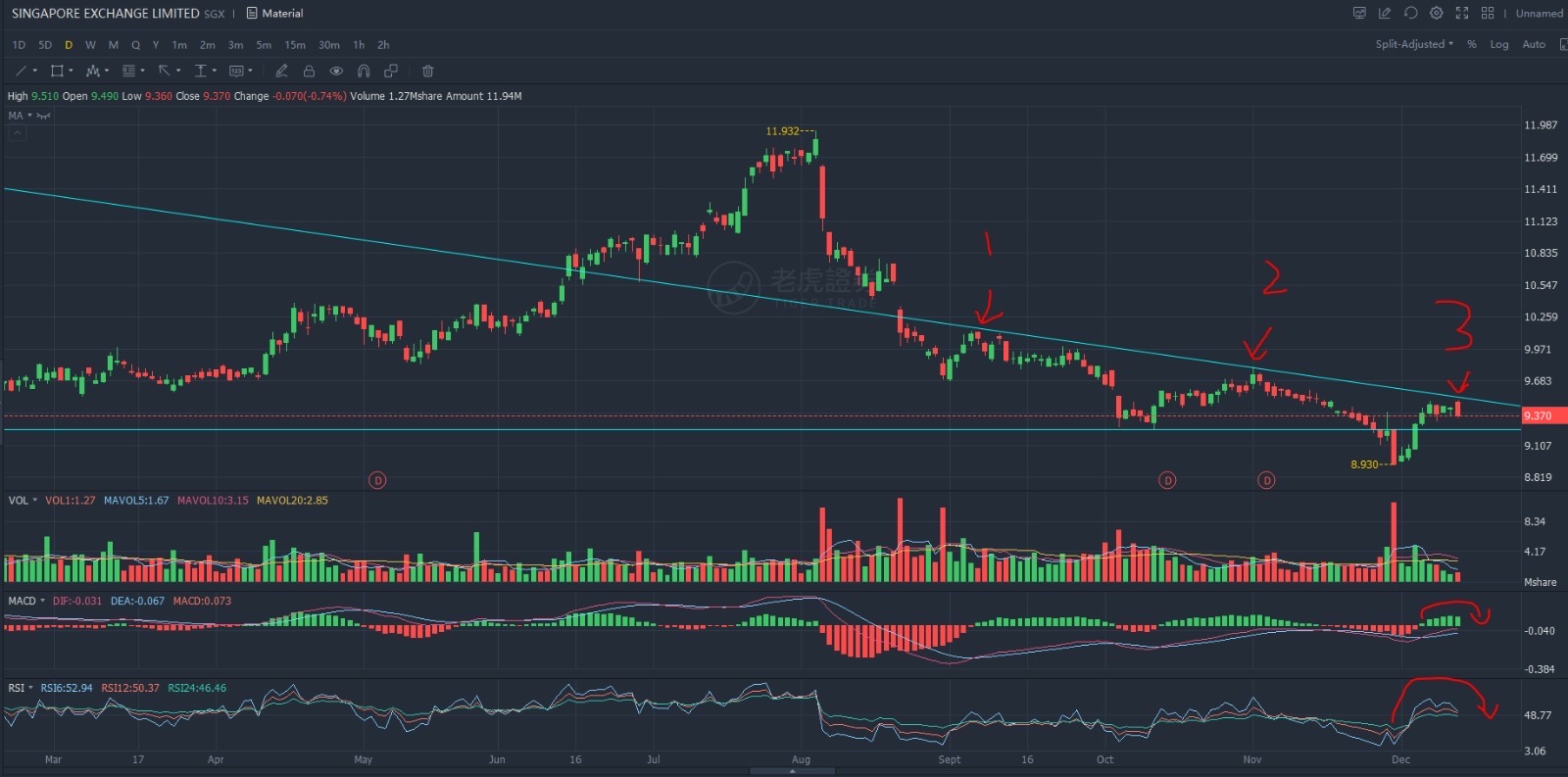Click the dividend D marker near October

coord(1167,480)
